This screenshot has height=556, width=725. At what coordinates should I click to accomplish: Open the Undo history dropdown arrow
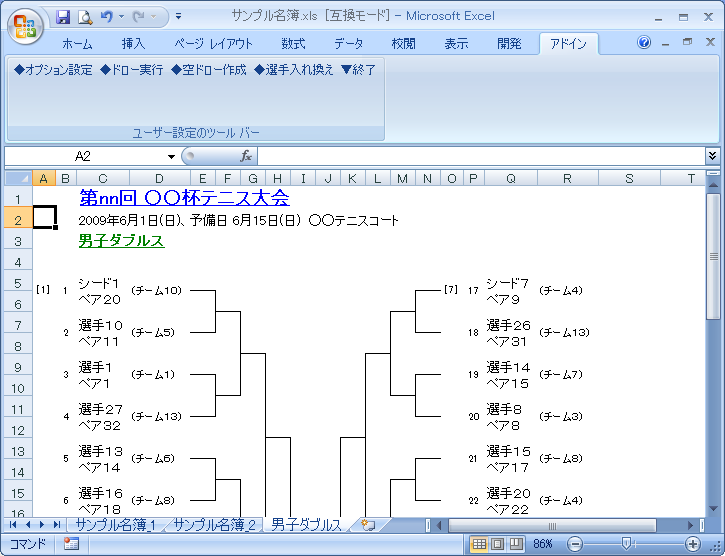click(x=122, y=17)
